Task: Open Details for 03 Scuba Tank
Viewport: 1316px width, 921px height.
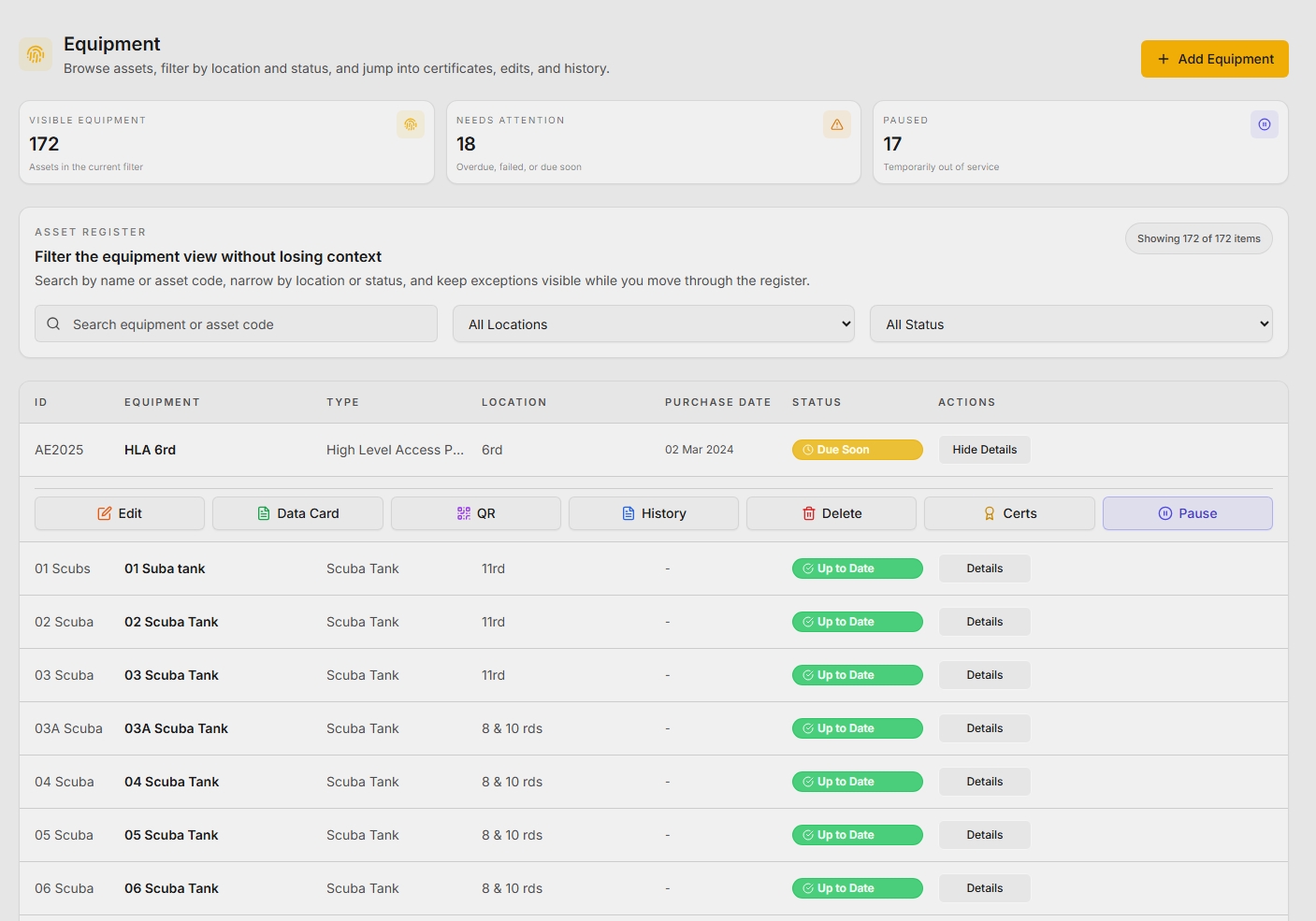Action: pyautogui.click(x=984, y=675)
